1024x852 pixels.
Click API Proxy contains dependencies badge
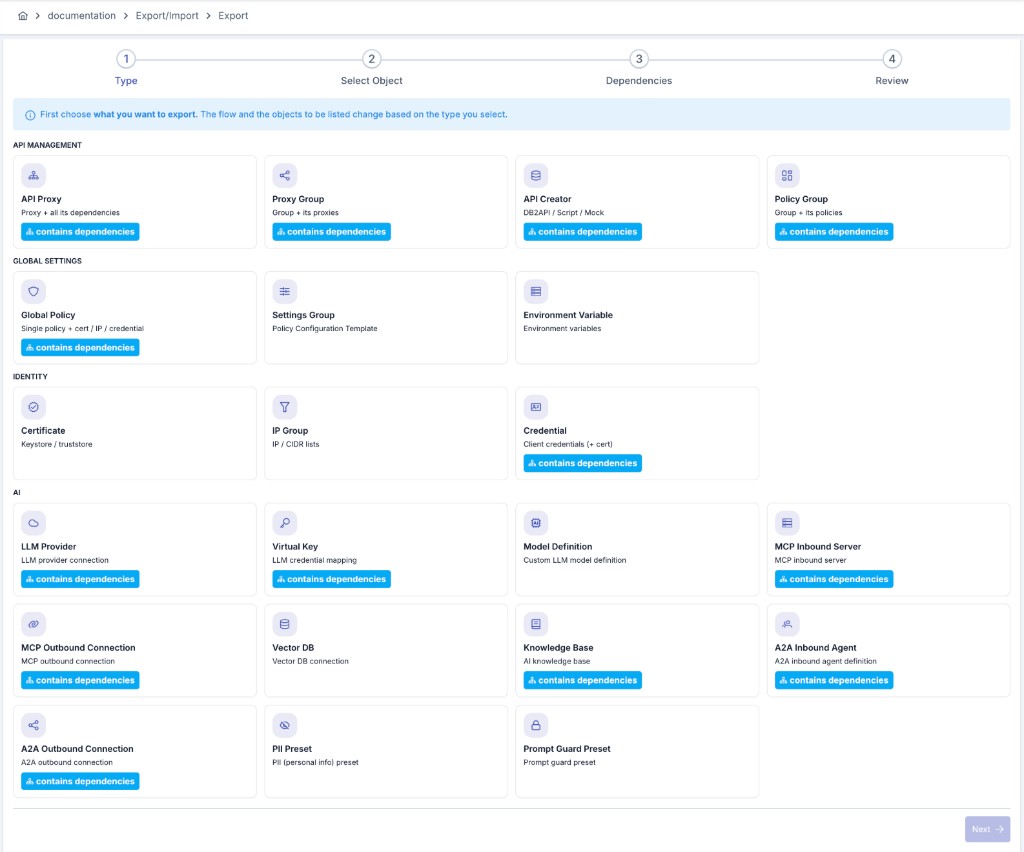coord(80,232)
